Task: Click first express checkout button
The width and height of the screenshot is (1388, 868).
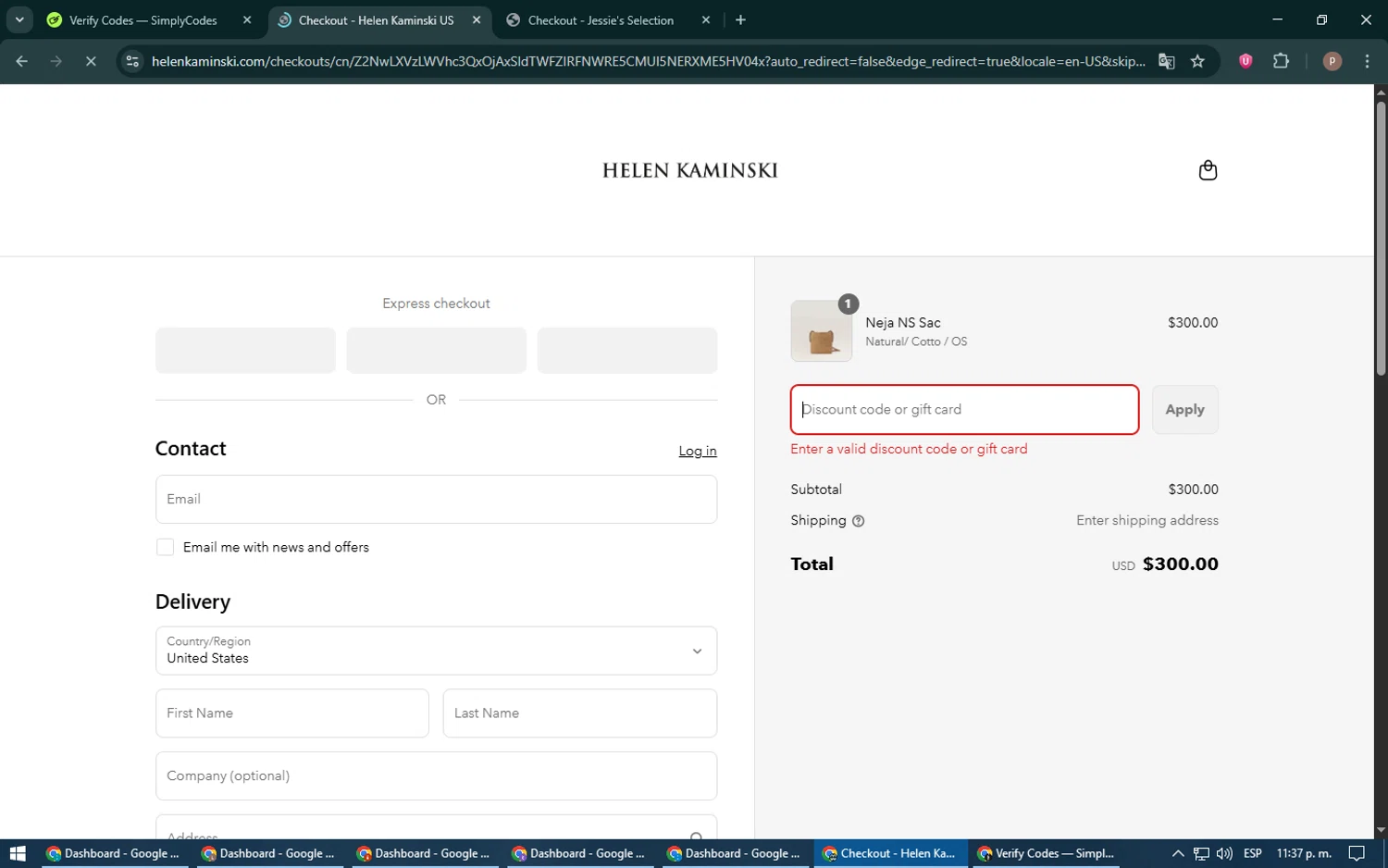Action: click(x=245, y=350)
